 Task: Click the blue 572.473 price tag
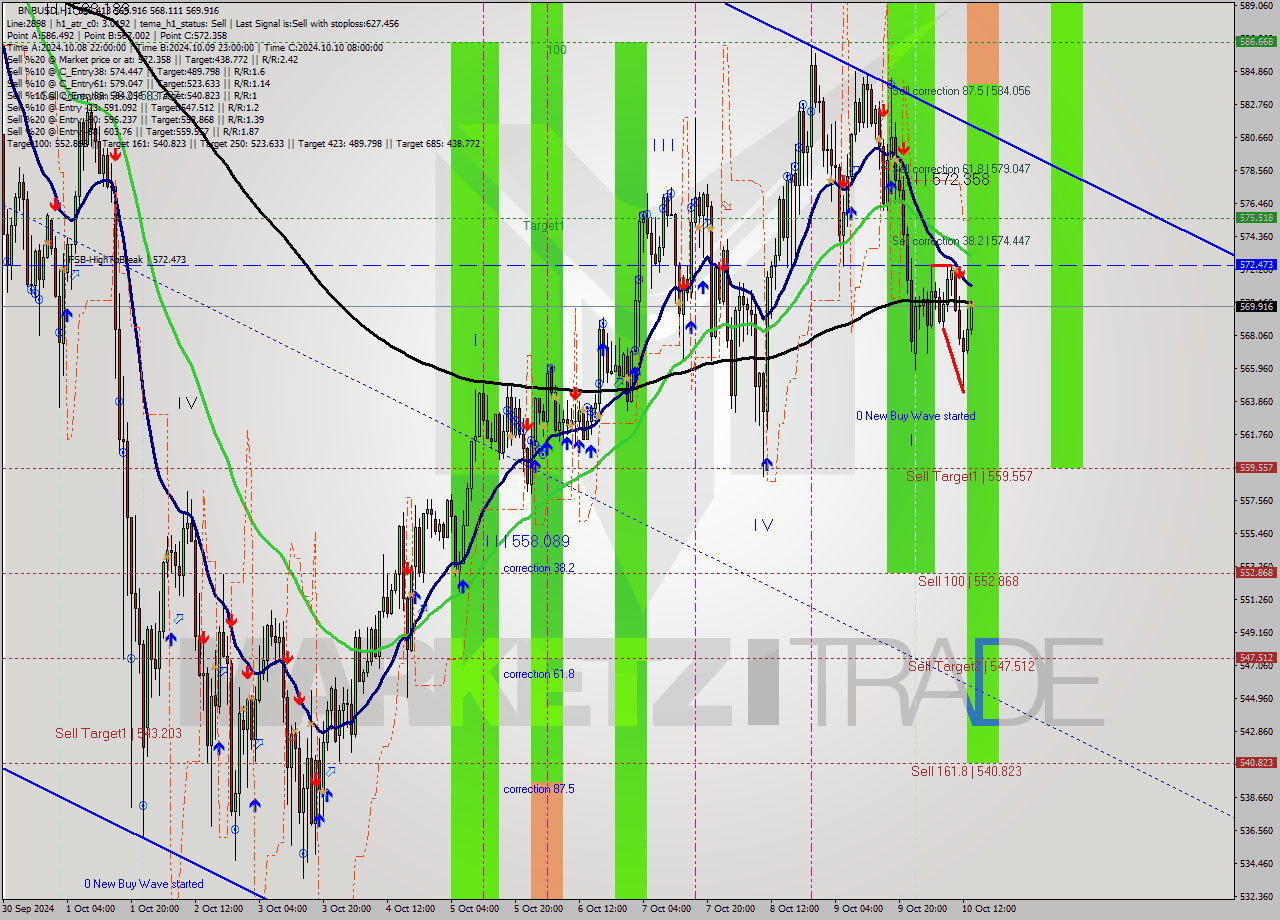point(1256,265)
